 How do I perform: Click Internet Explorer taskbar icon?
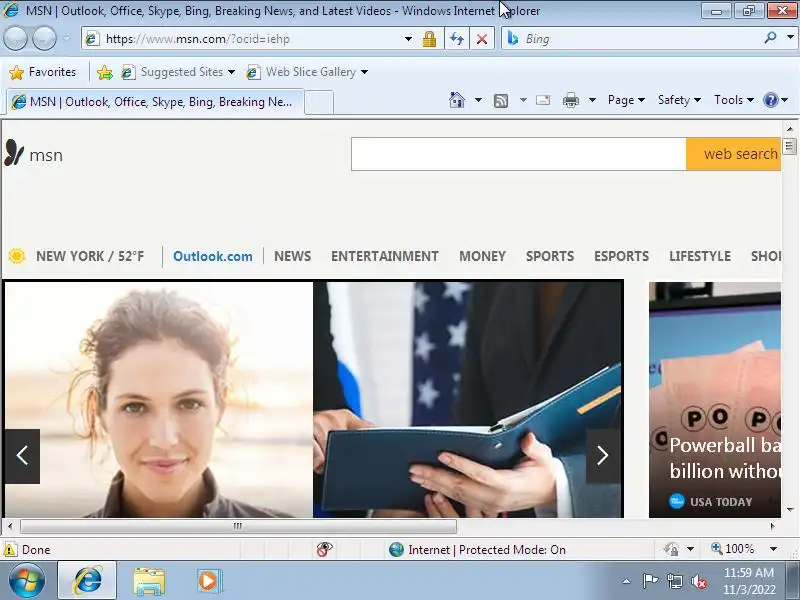87,581
